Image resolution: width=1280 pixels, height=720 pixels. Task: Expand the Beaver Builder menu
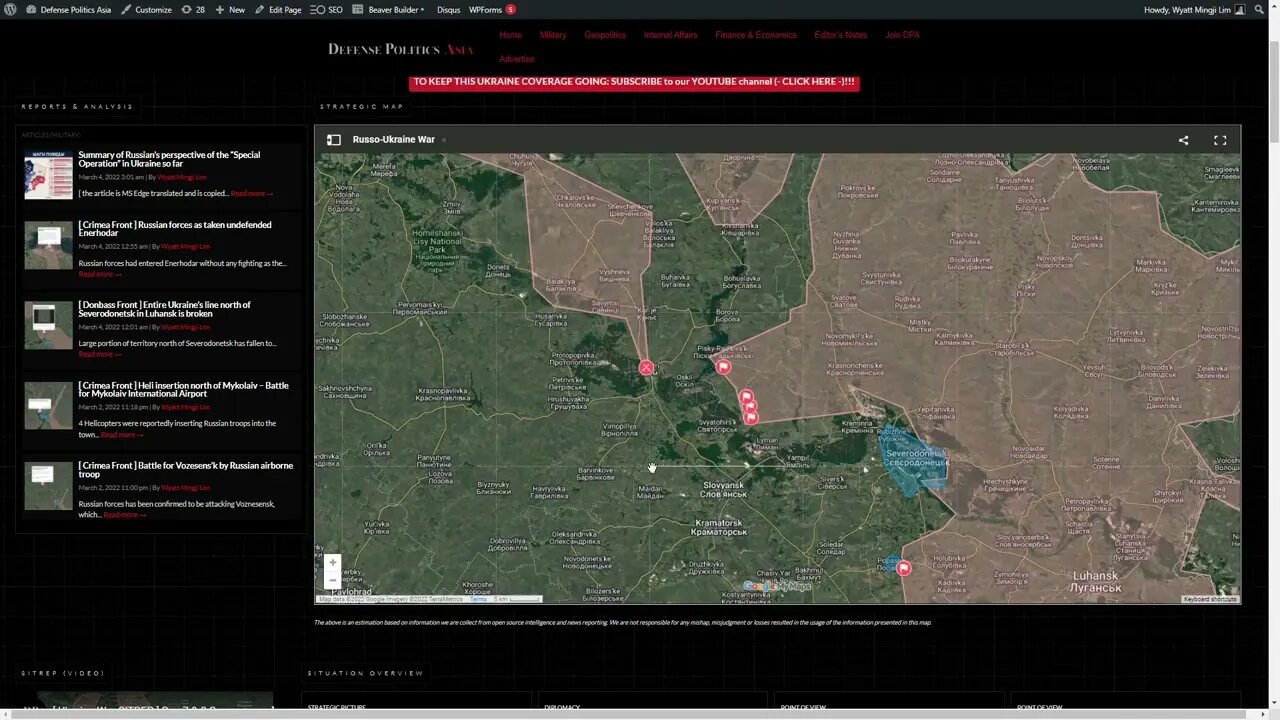(x=389, y=9)
